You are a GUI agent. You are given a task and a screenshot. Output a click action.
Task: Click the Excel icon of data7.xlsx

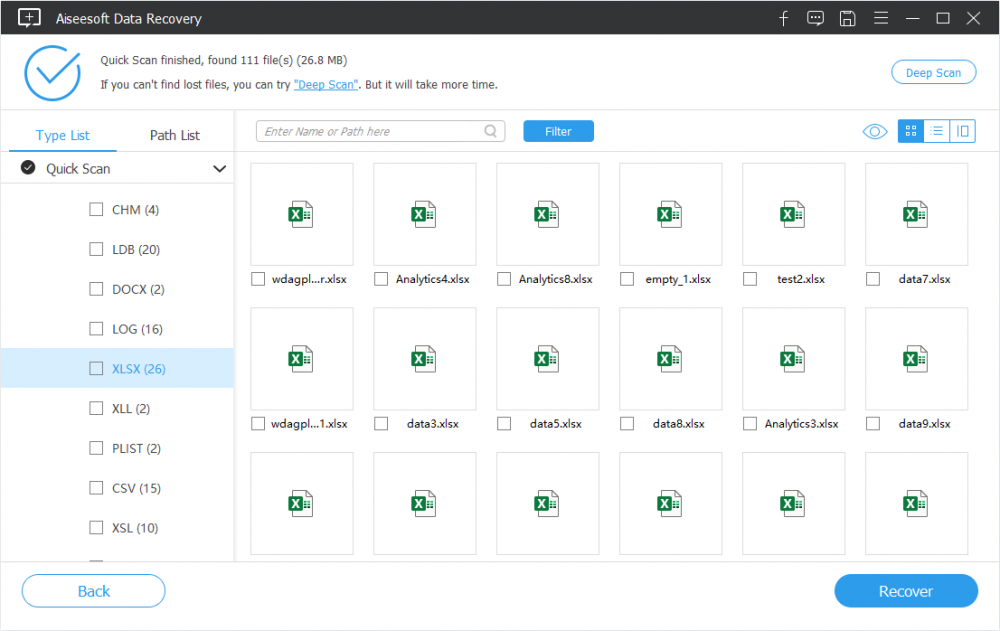[916, 214]
